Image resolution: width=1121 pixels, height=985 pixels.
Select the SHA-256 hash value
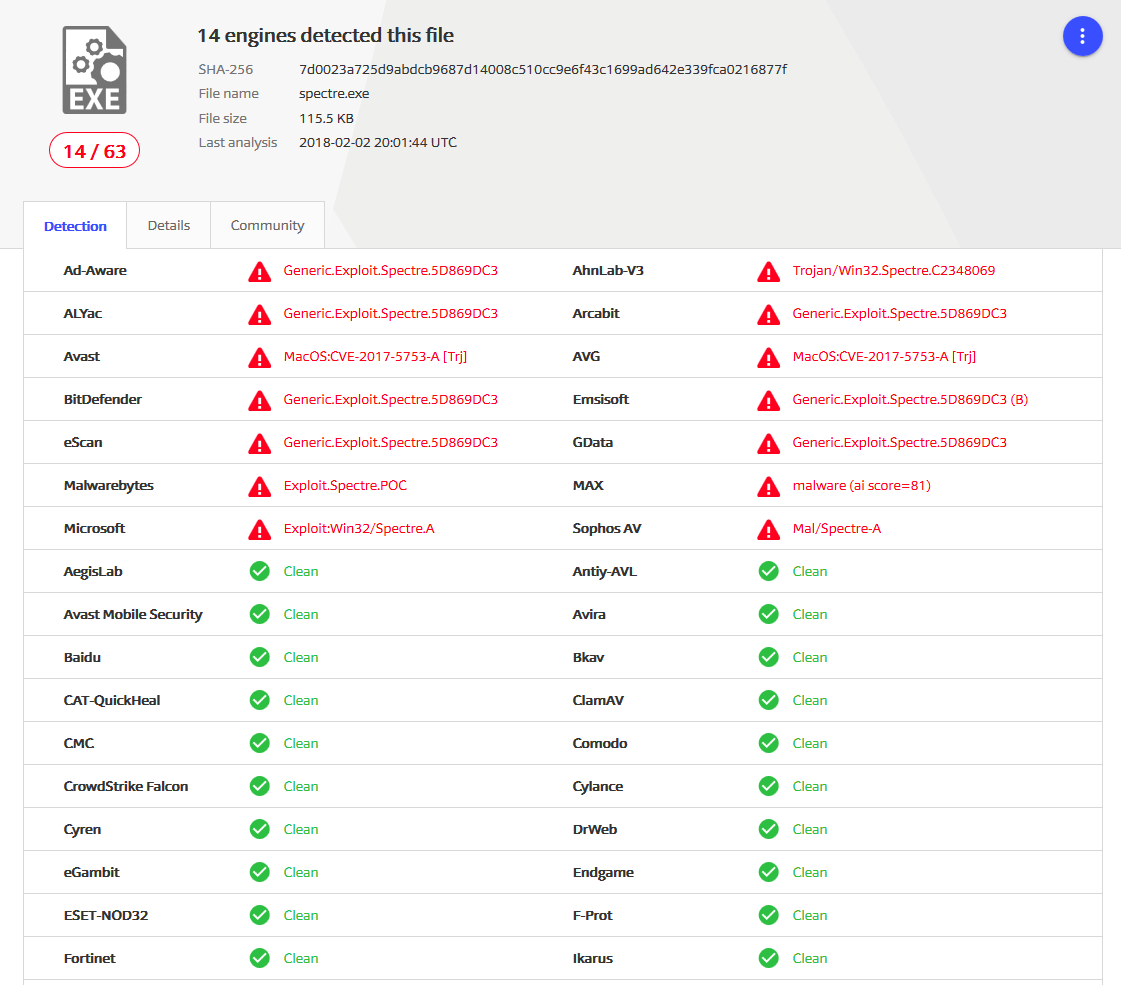[x=543, y=69]
